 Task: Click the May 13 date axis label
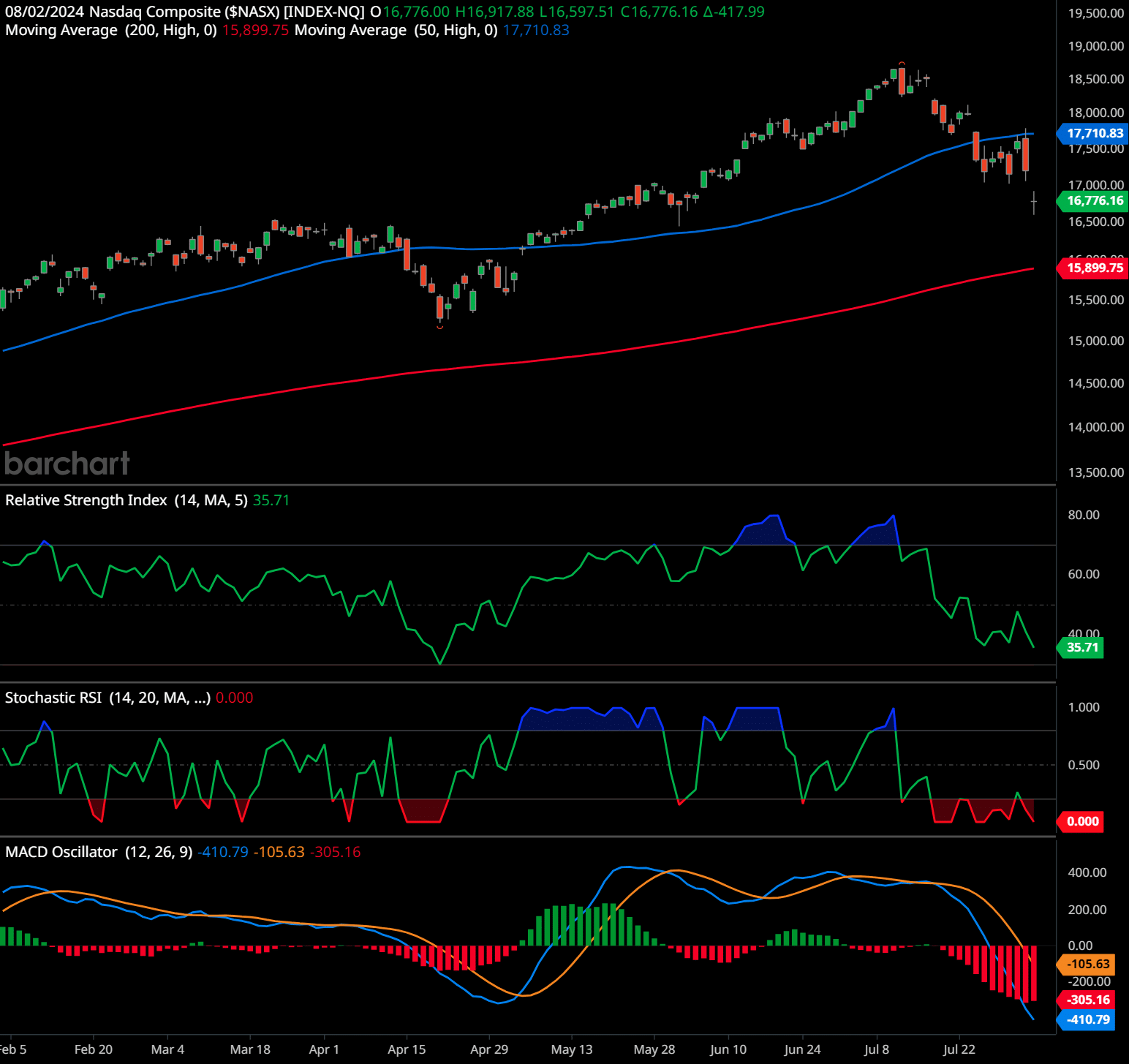point(572,1049)
